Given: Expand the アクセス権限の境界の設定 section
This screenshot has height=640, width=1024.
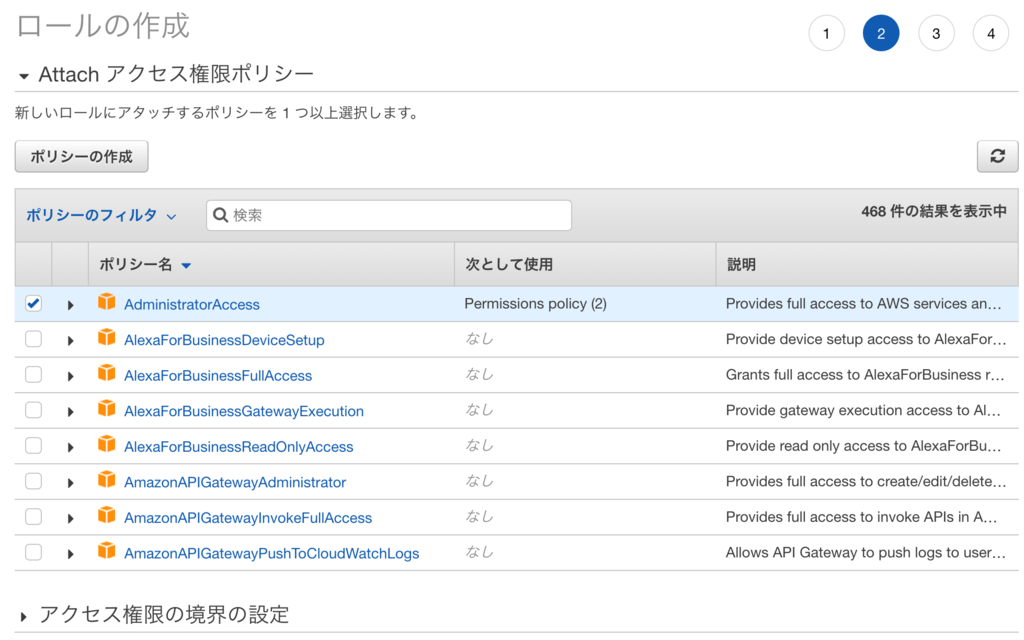Looking at the screenshot, I should [x=24, y=616].
